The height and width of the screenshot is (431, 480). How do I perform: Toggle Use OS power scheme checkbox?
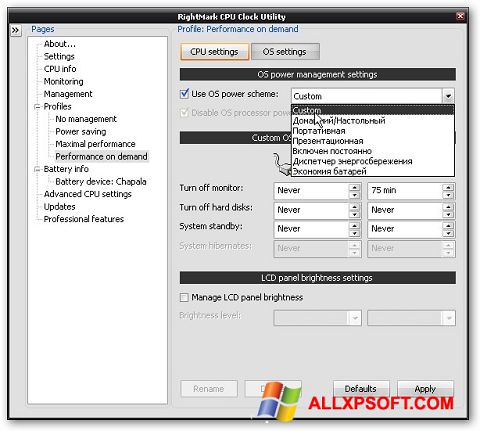184,94
